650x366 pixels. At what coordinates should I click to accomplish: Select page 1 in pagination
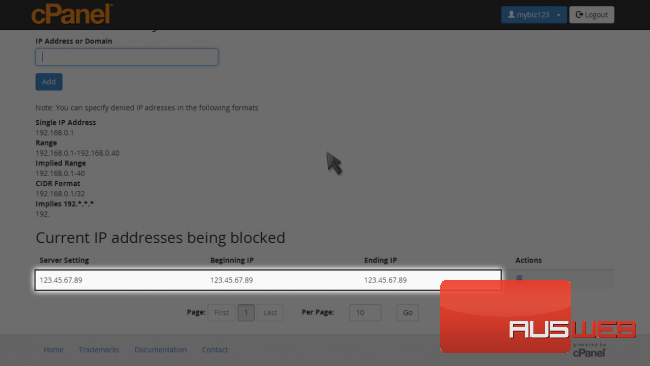246,313
